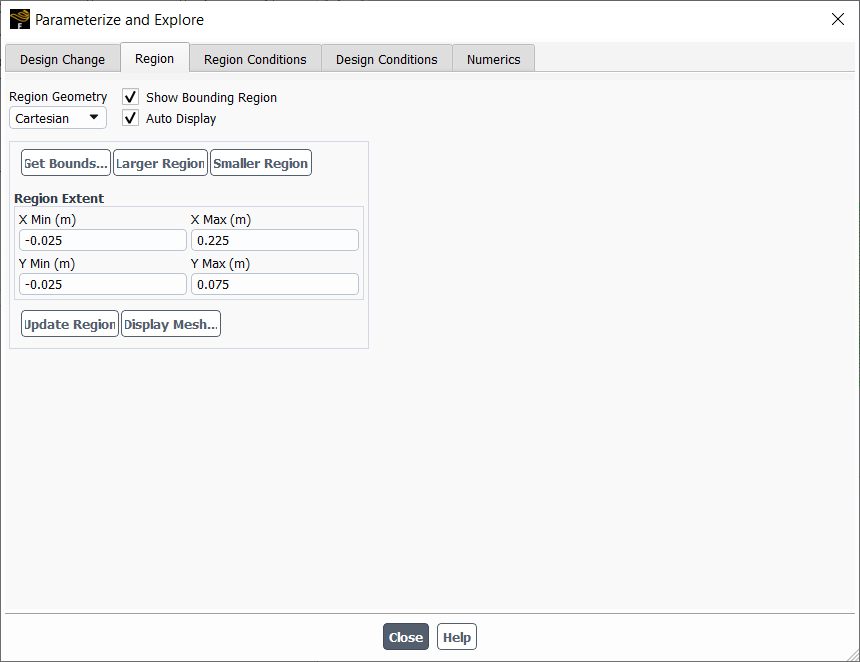
Task: Open Help for this dialog
Action: pyautogui.click(x=456, y=636)
